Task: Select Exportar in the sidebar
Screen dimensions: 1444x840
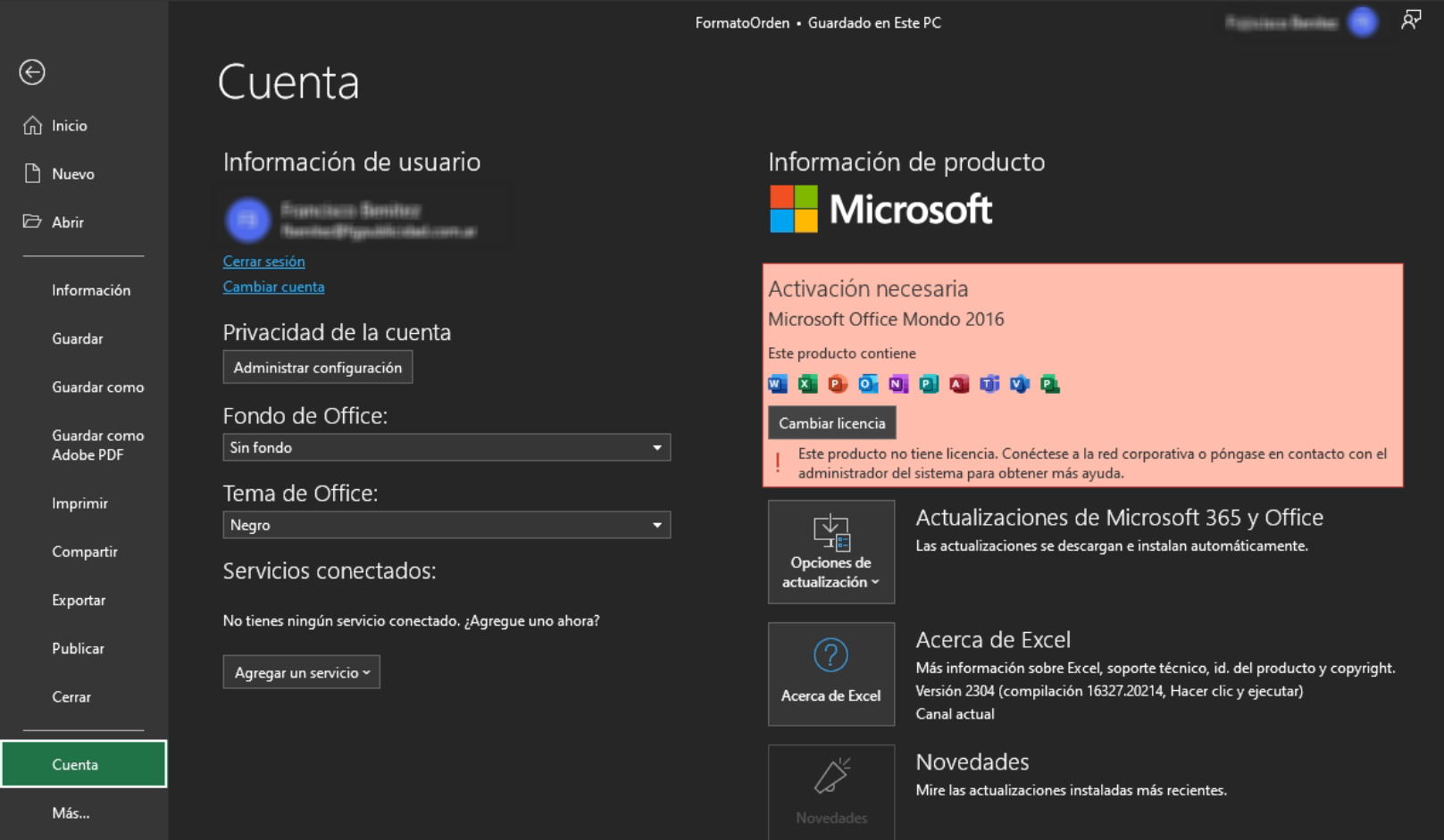Action: click(x=79, y=600)
